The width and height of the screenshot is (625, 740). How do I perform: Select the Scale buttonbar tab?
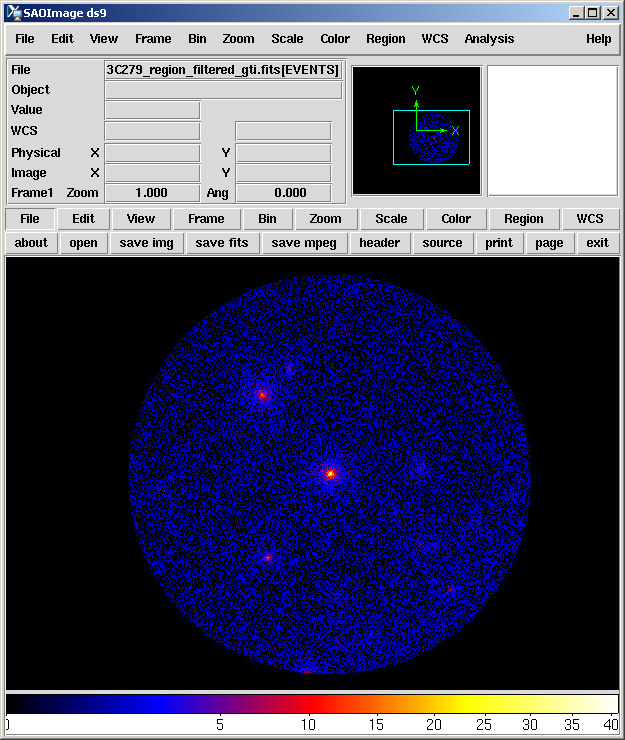(391, 219)
